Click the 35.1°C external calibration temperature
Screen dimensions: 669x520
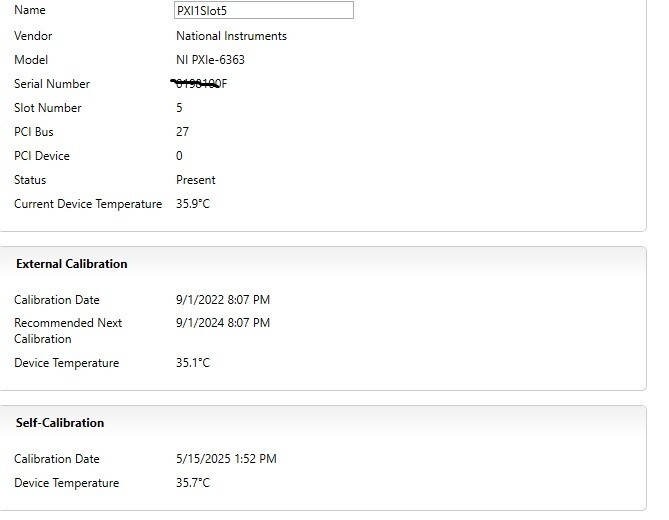tap(193, 363)
